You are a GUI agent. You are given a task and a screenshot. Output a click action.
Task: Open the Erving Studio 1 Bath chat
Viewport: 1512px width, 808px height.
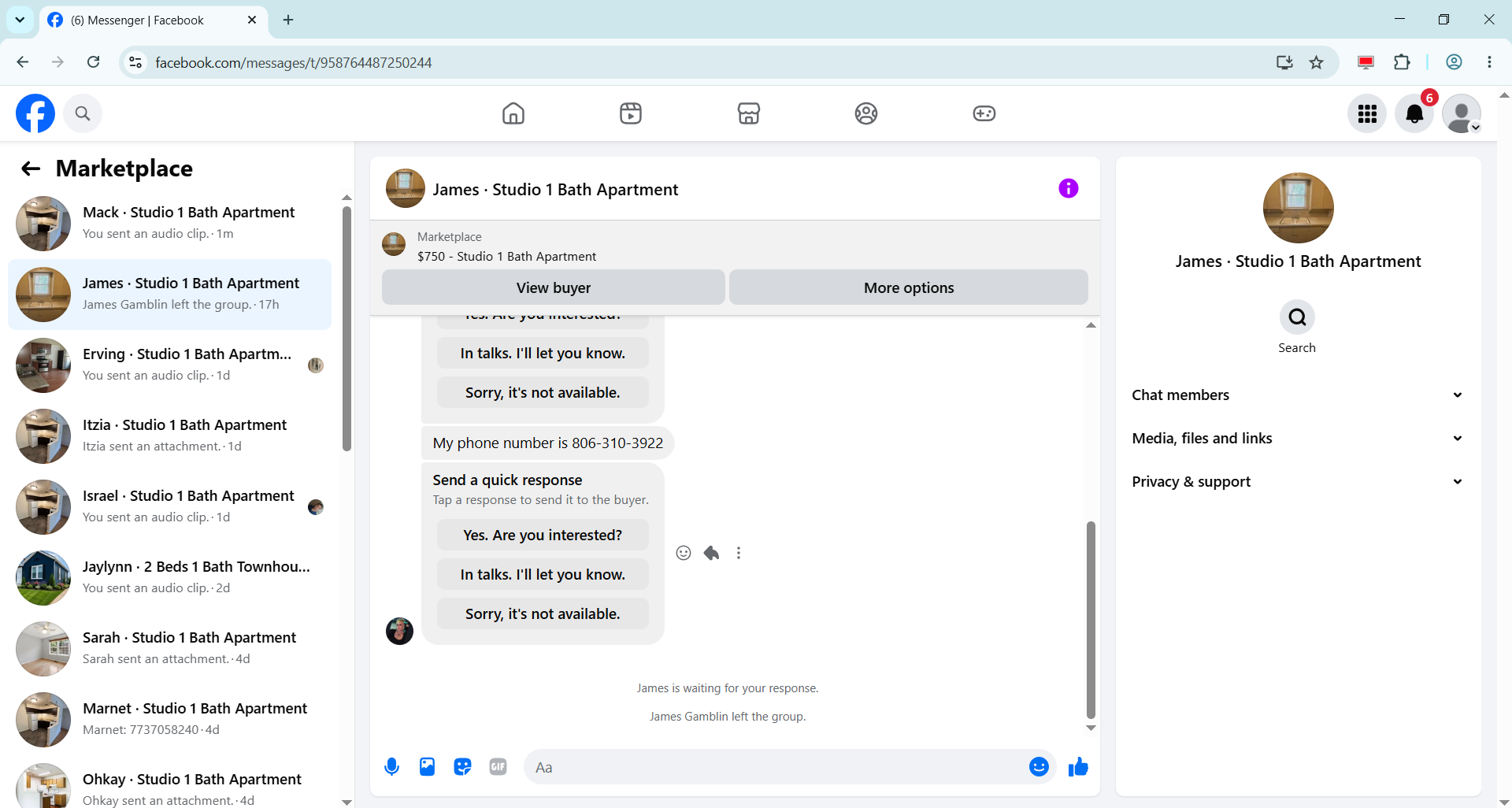click(x=169, y=365)
